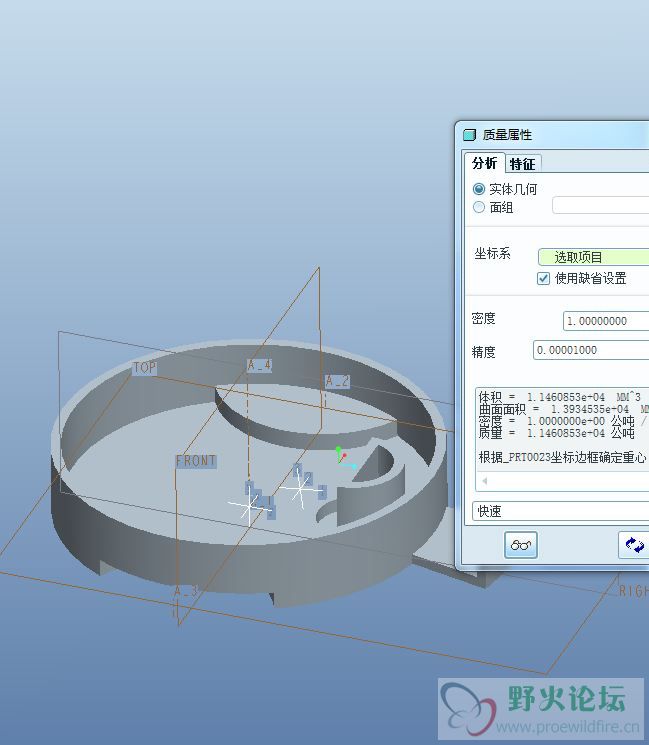This screenshot has width=649, height=745.
Task: Switch to the 分析 tab
Action: (x=484, y=163)
